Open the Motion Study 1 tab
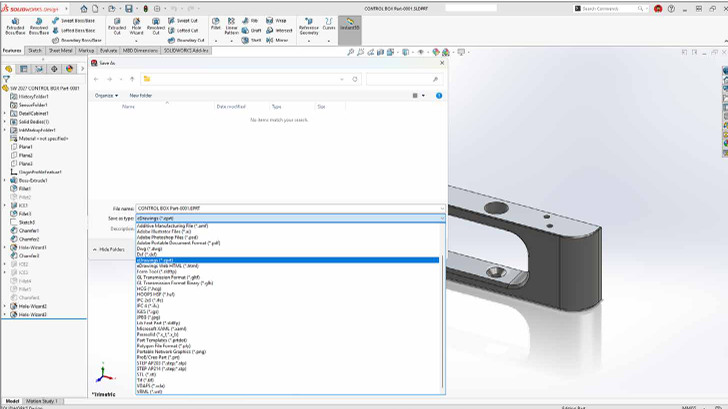 coord(42,401)
